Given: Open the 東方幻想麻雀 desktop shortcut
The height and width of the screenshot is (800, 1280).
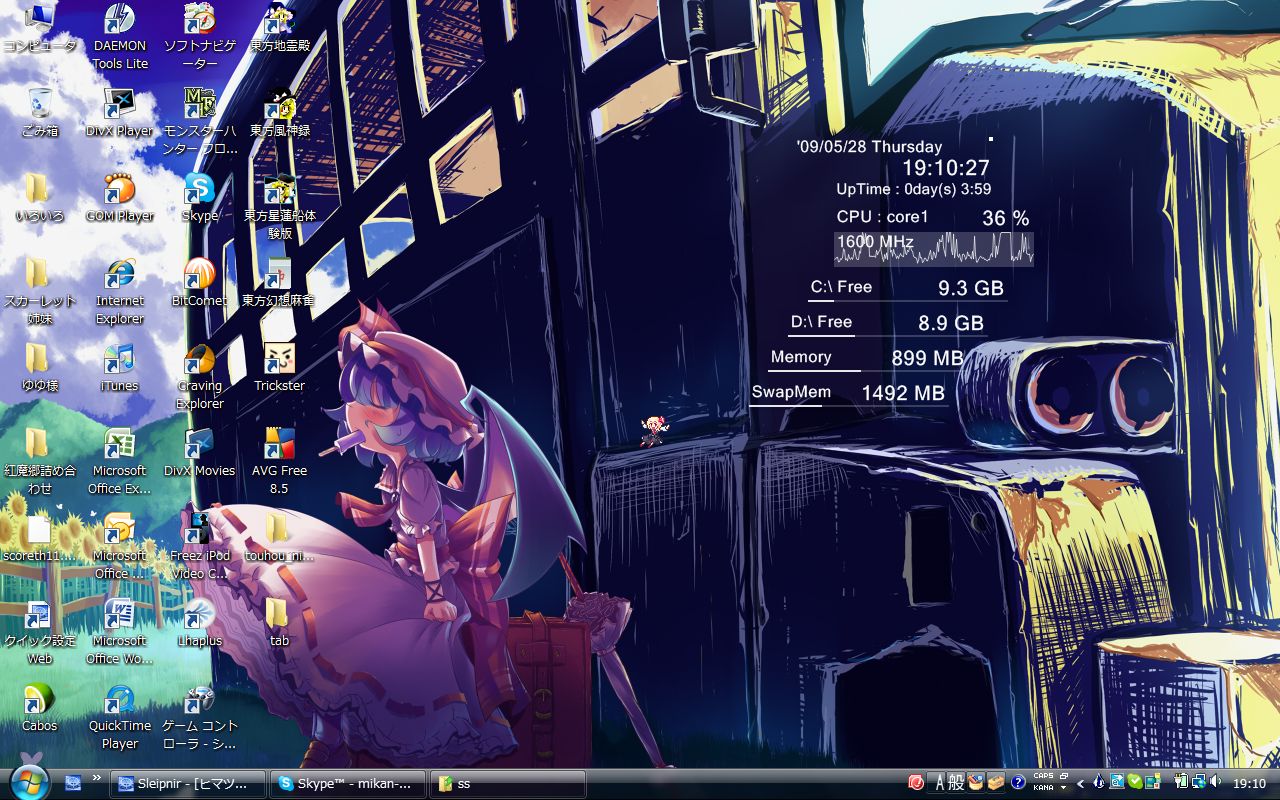Looking at the screenshot, I should point(279,283).
